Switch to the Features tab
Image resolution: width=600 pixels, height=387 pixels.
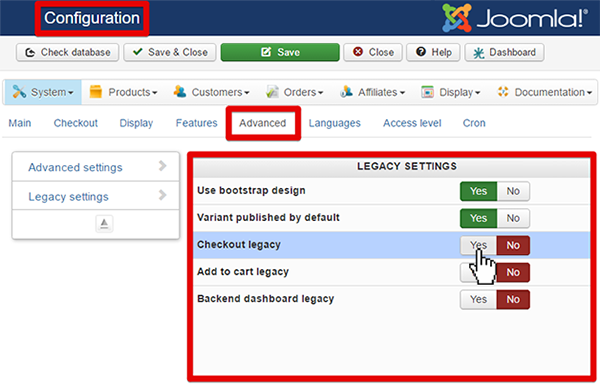click(x=196, y=123)
